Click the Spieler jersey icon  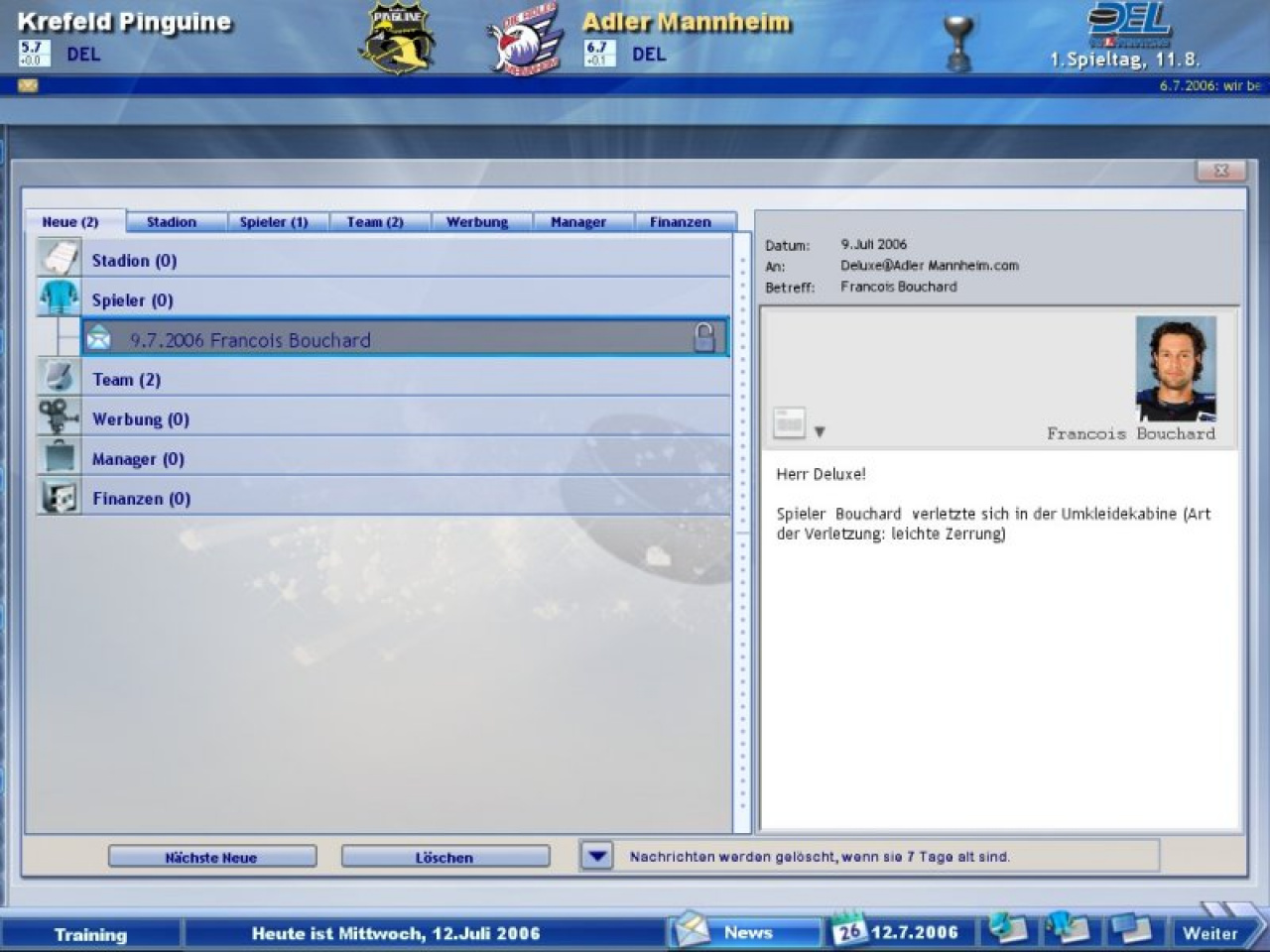point(59,297)
